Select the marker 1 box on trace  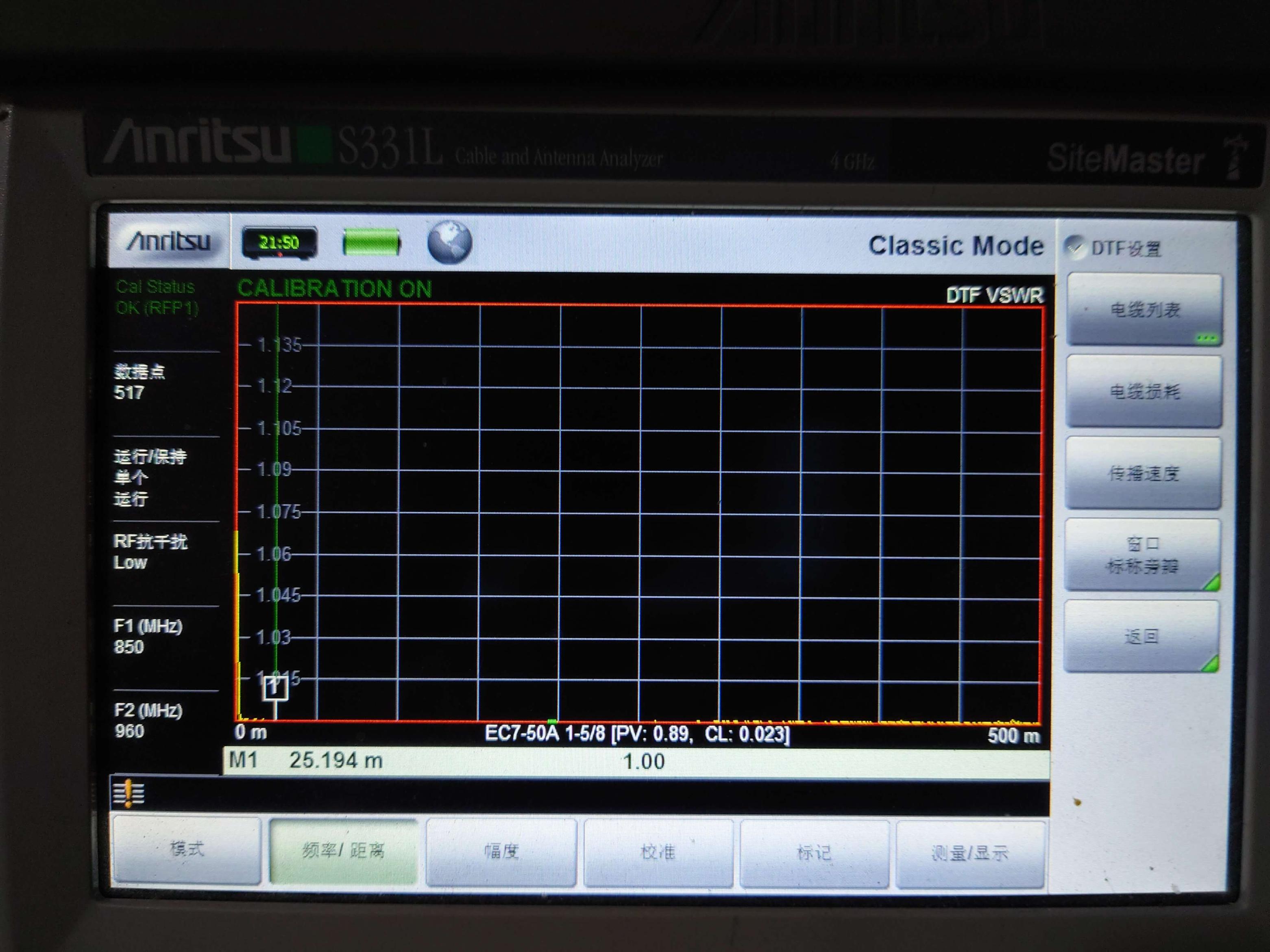pyautogui.click(x=275, y=687)
